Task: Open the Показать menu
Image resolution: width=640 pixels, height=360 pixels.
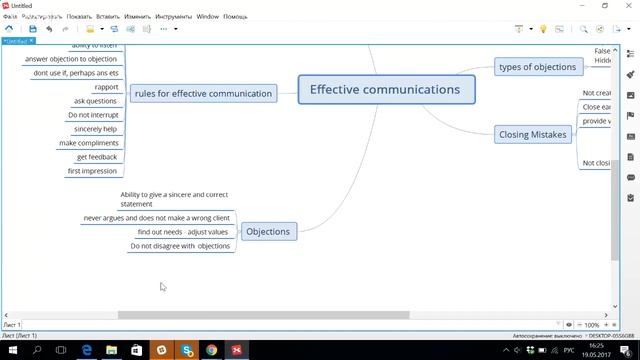Action: 79,17
